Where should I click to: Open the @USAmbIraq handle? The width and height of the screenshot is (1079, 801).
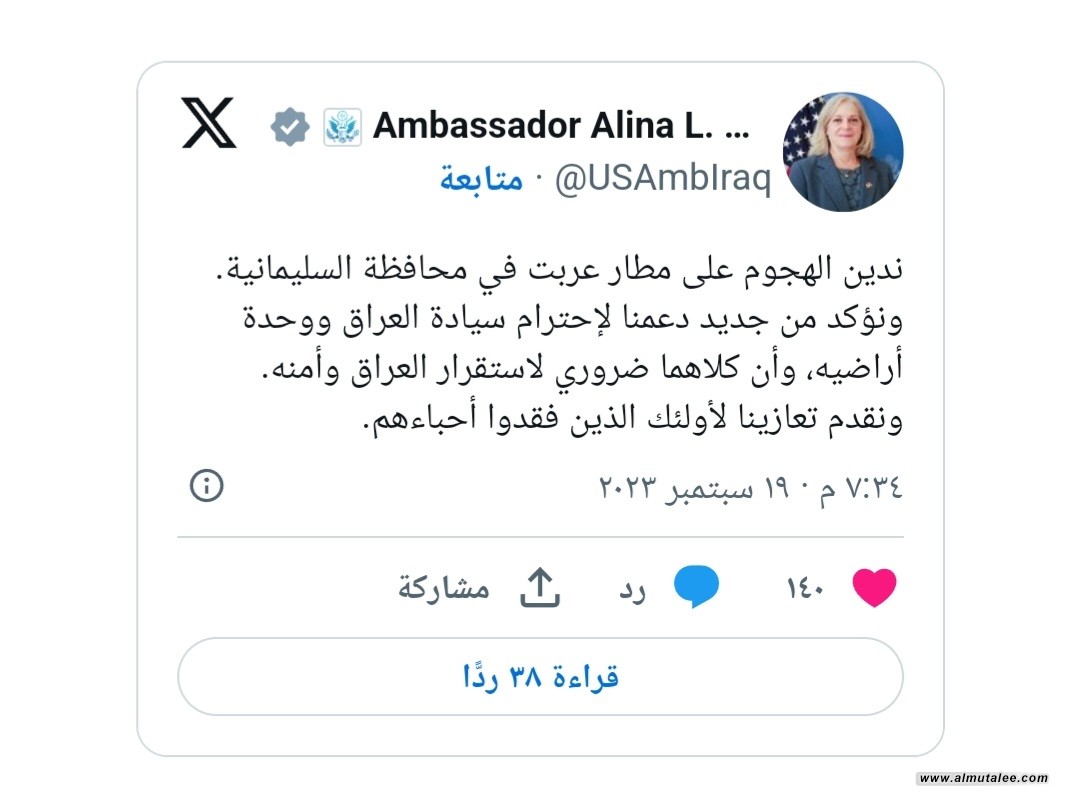[663, 179]
